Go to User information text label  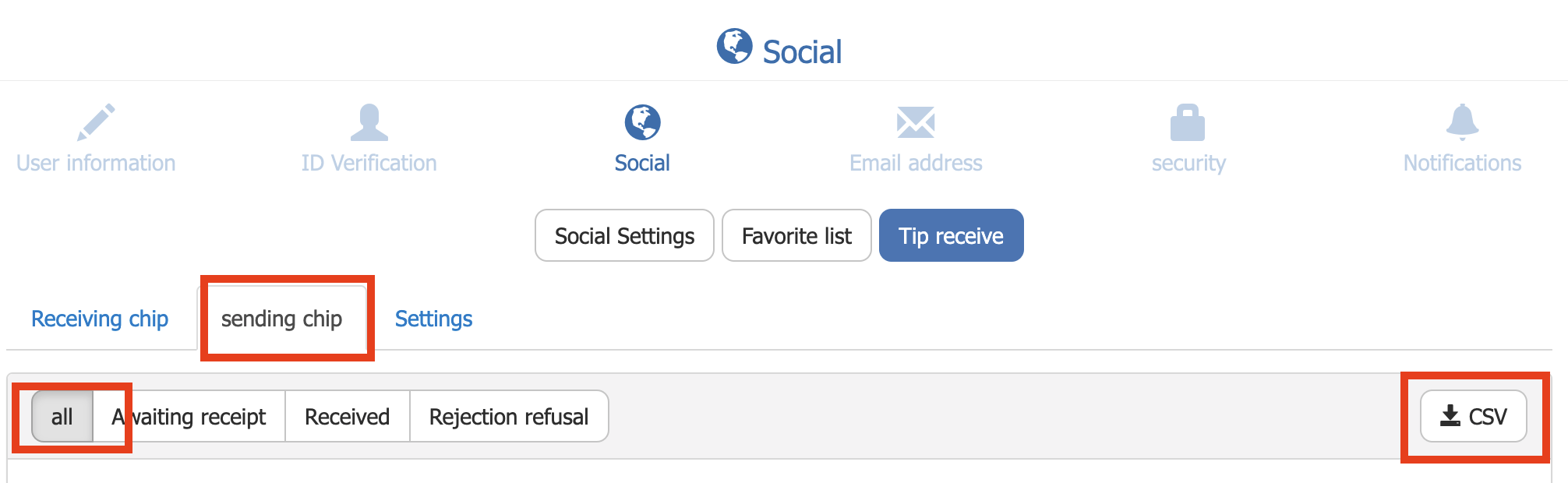(96, 163)
